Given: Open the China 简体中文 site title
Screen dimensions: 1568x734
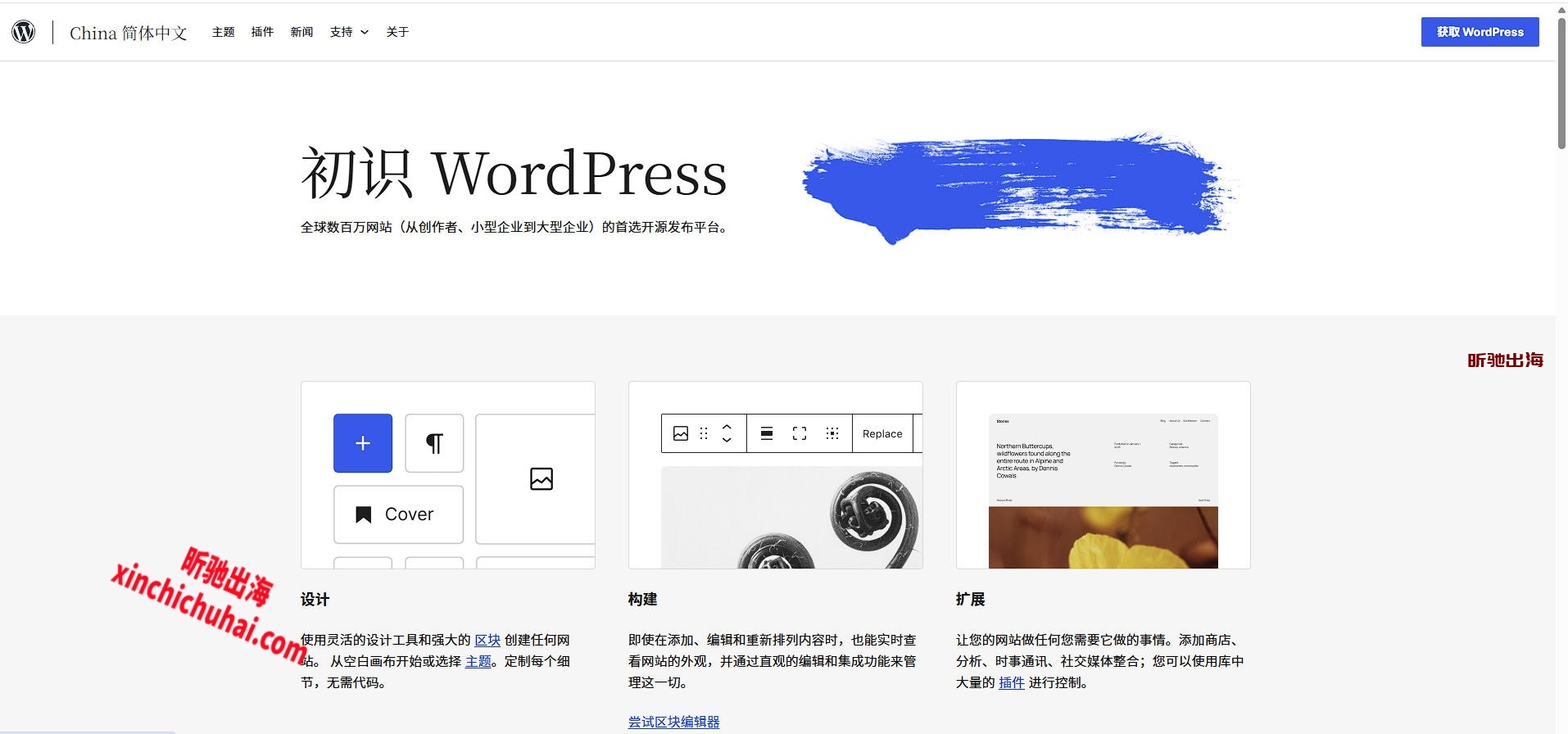Looking at the screenshot, I should tap(129, 33).
